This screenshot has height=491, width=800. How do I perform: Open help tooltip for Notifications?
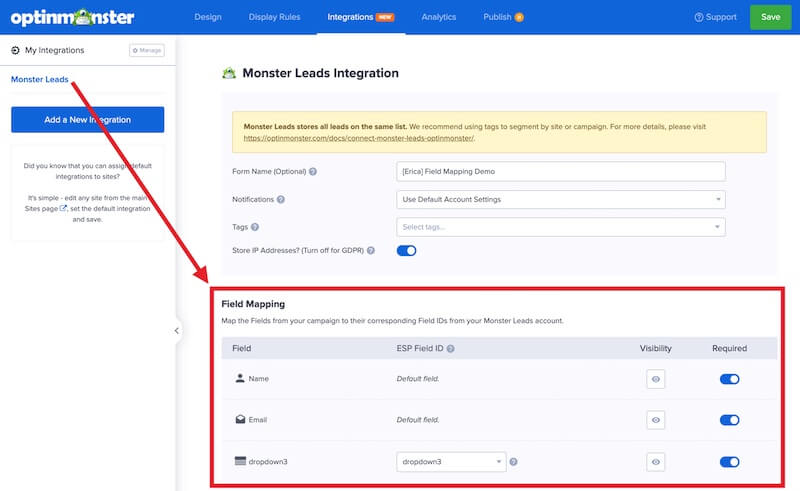[281, 200]
